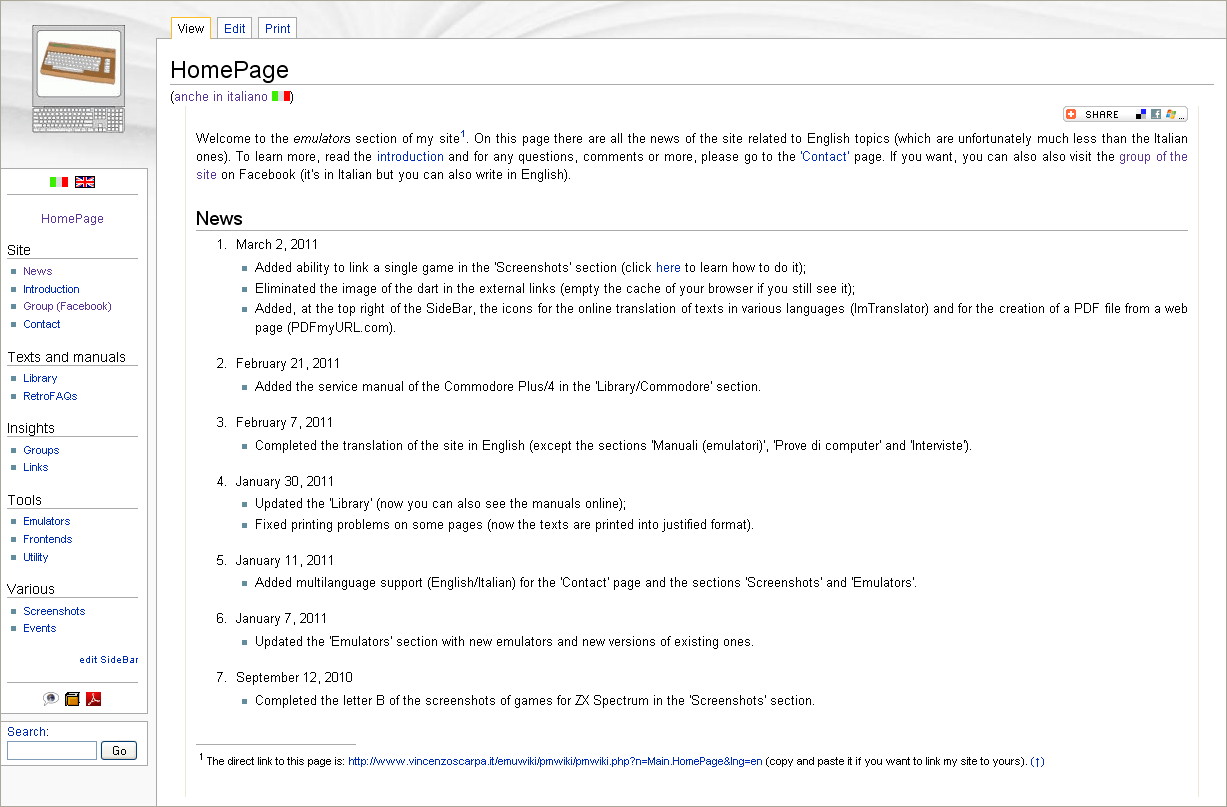This screenshot has height=807, width=1227.
Task: Click the 'HomePage' page title heading
Action: (230, 70)
